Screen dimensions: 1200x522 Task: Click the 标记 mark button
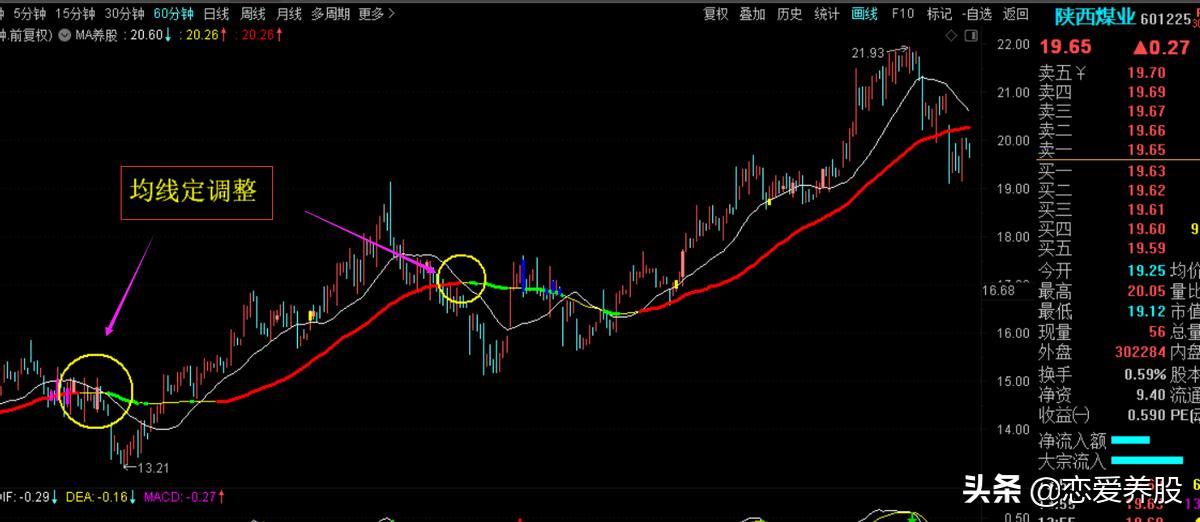(939, 13)
